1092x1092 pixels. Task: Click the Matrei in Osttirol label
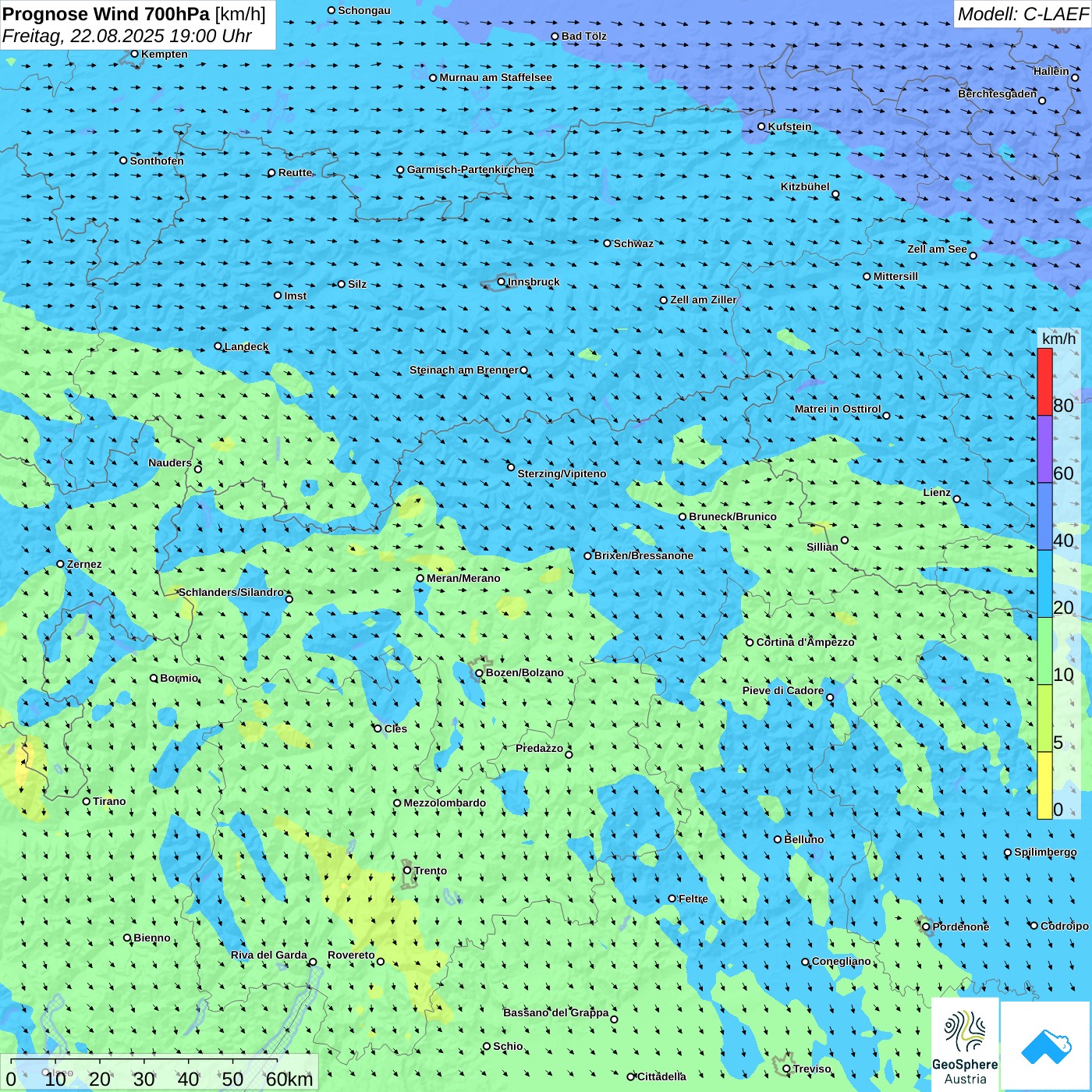tap(838, 409)
